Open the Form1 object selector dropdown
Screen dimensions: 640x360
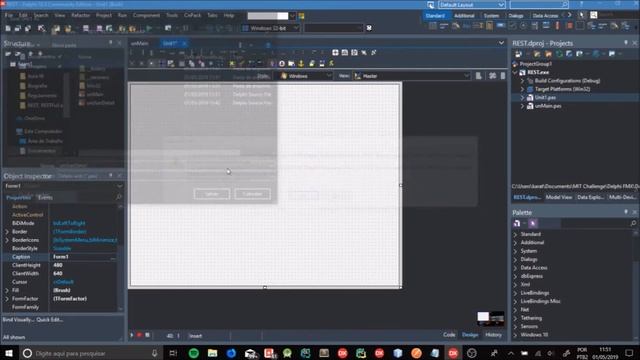pos(63,186)
